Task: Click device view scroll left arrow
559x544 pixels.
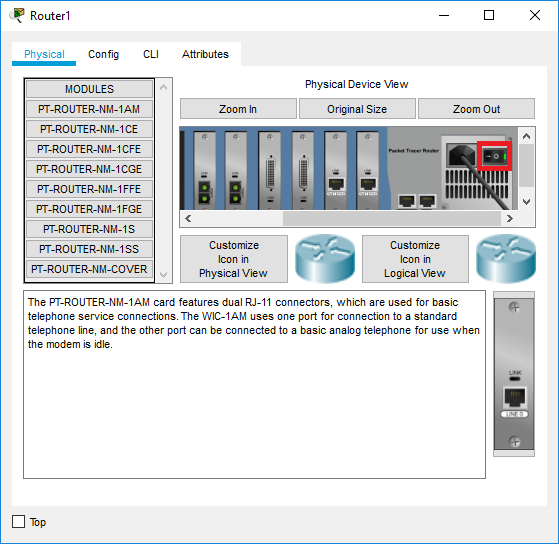Action: point(188,218)
